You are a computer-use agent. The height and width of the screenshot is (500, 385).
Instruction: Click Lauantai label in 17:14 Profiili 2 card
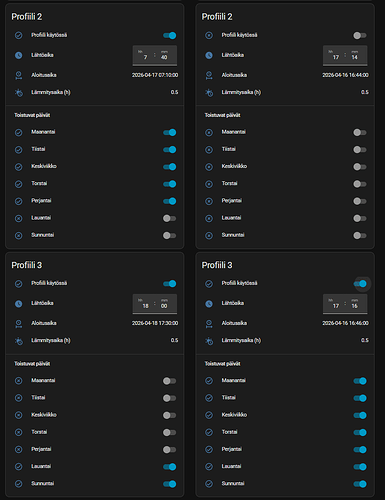point(231,218)
